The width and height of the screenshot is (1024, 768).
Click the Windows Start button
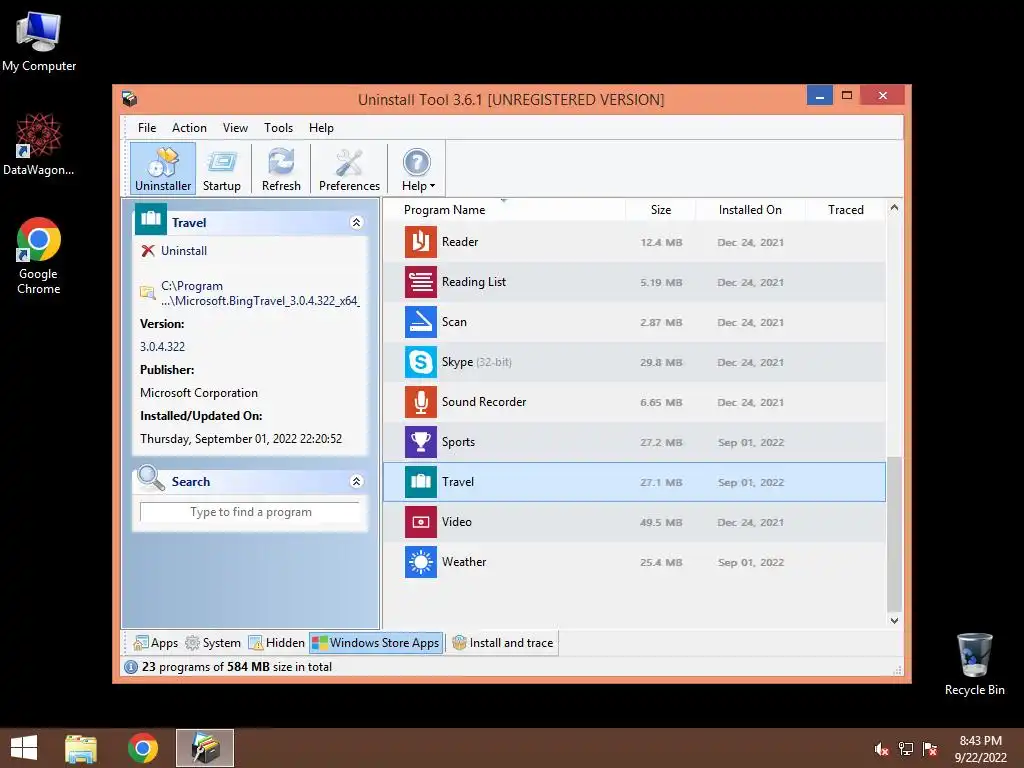coord(24,748)
